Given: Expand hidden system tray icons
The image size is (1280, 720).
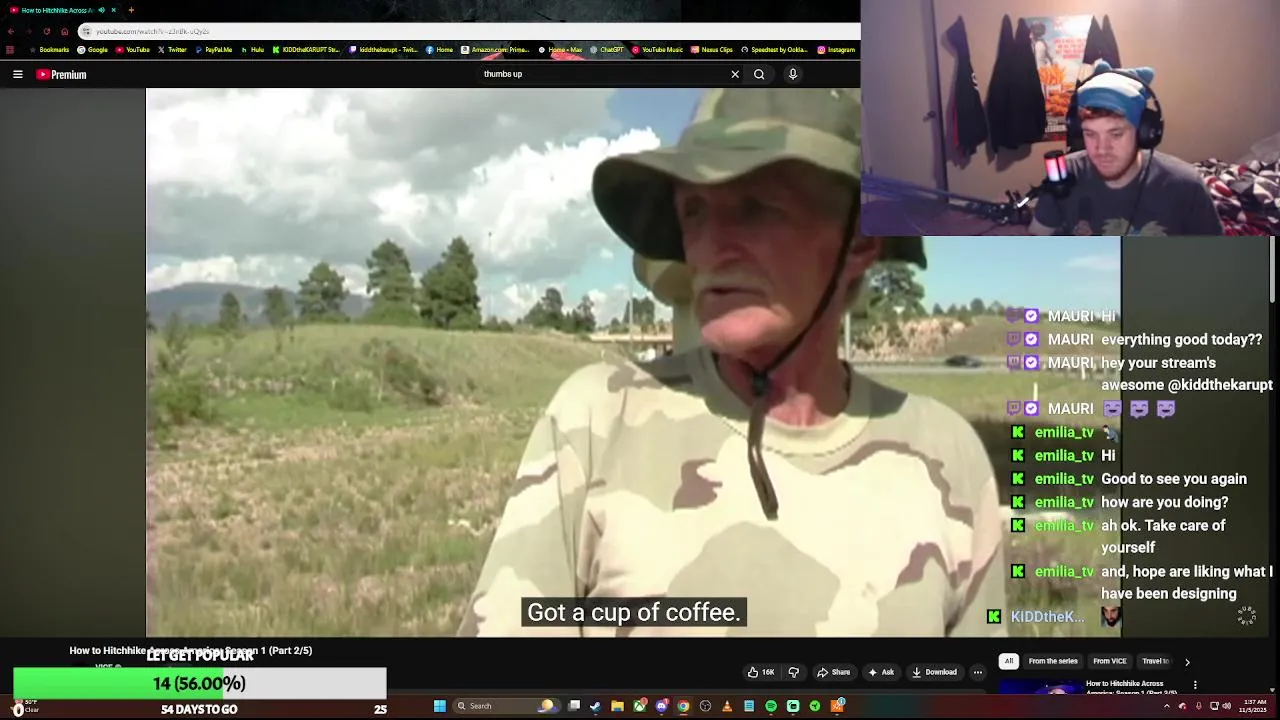Looking at the screenshot, I should click(1167, 706).
